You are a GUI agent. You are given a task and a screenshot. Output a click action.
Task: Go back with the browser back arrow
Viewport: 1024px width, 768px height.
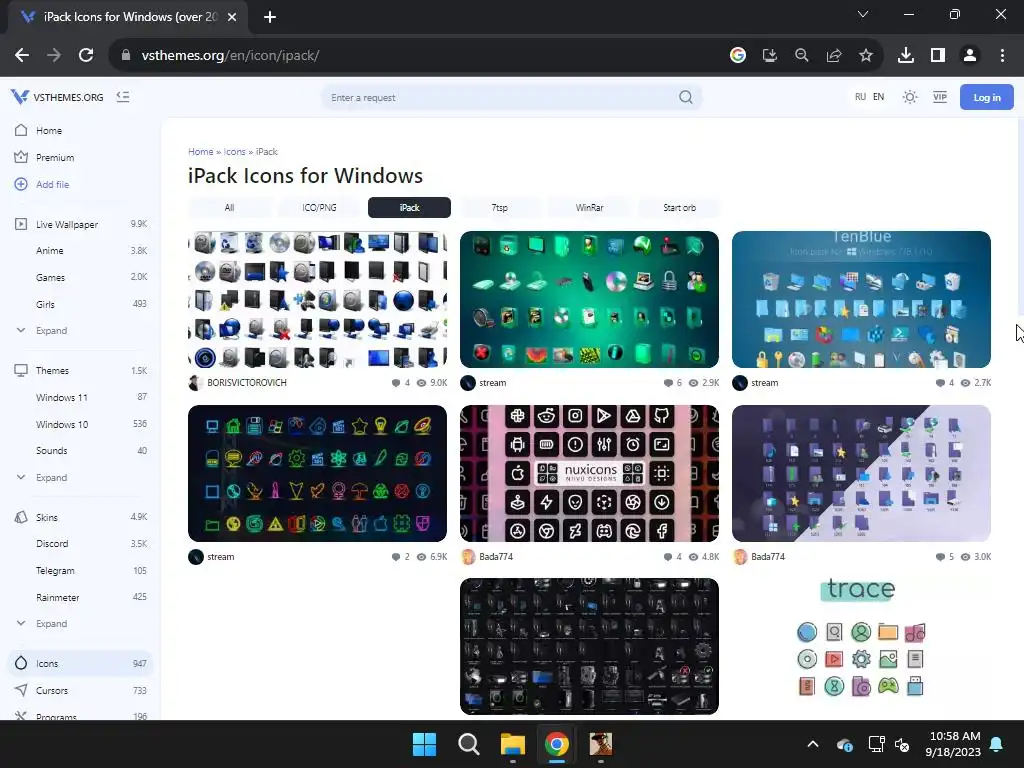tap(22, 56)
